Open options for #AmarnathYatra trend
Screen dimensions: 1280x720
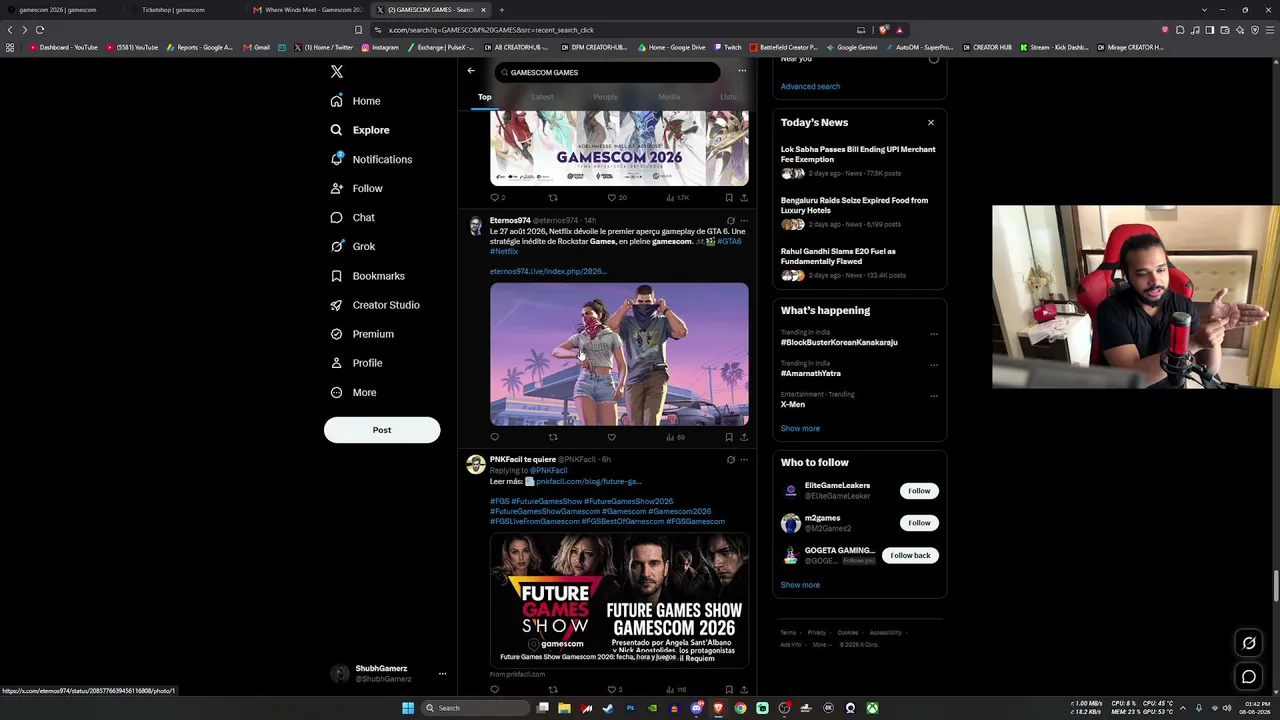pyautogui.click(x=934, y=365)
